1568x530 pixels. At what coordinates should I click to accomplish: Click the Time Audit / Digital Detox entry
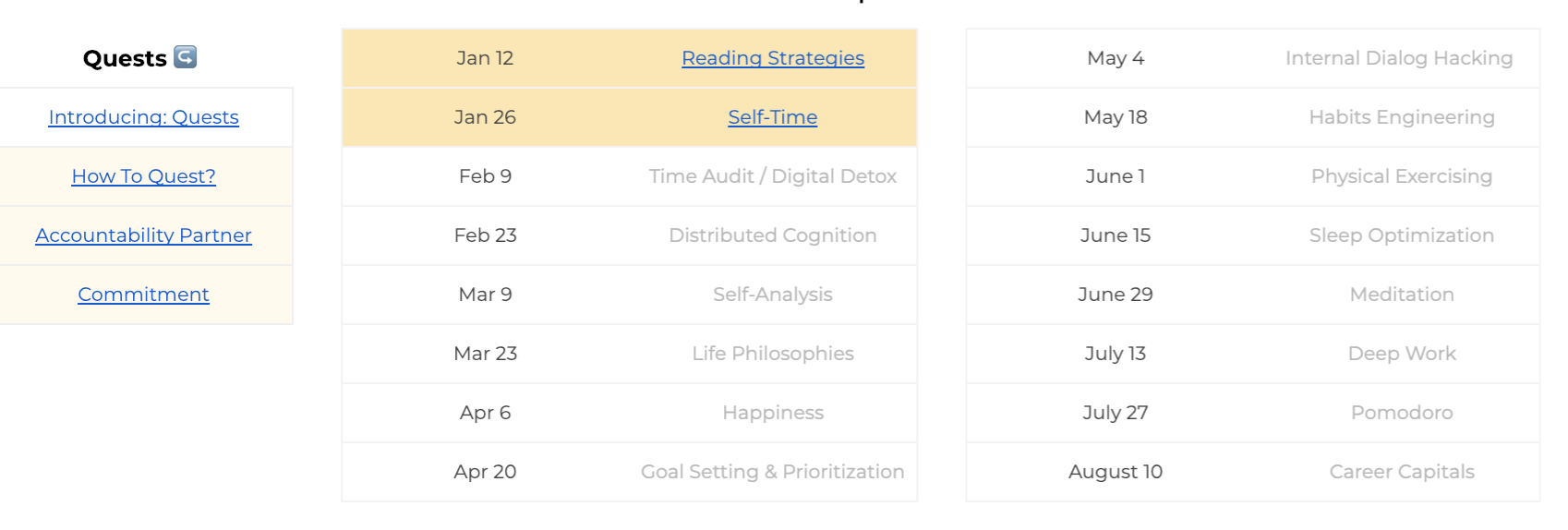772,176
